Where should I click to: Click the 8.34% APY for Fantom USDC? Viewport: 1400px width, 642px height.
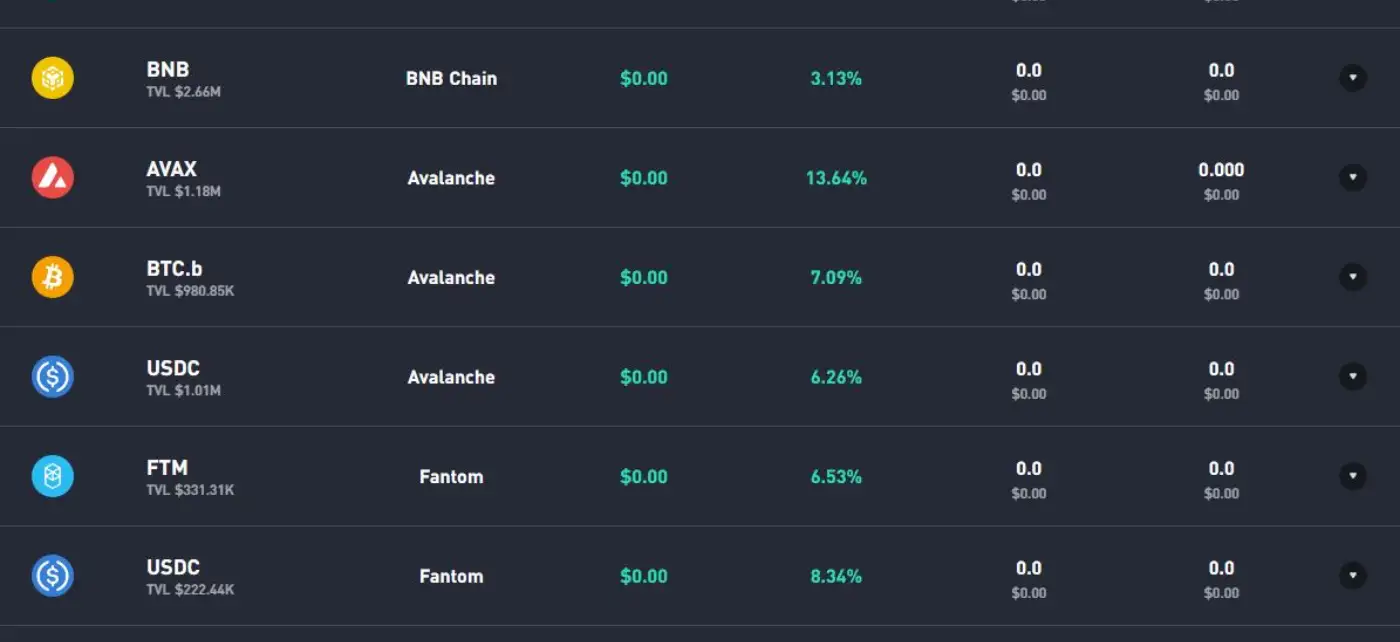836,576
